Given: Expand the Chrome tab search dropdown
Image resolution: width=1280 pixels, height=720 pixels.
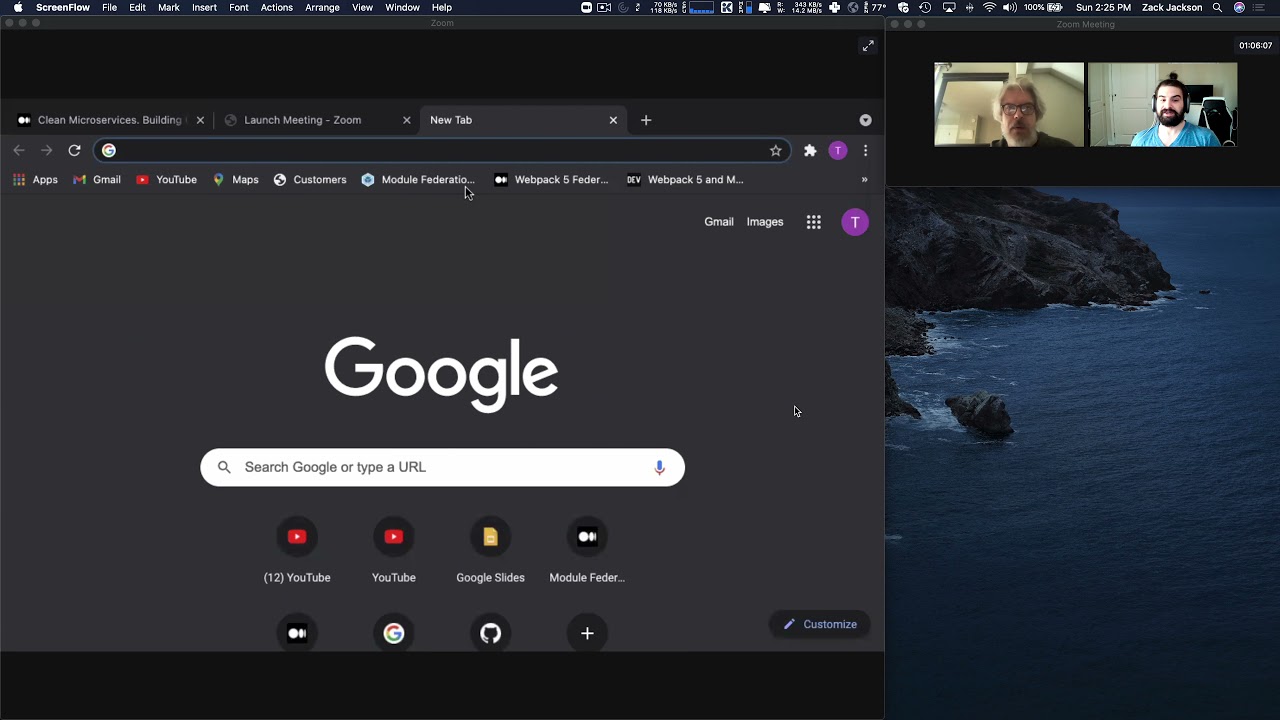Looking at the screenshot, I should coord(865,120).
